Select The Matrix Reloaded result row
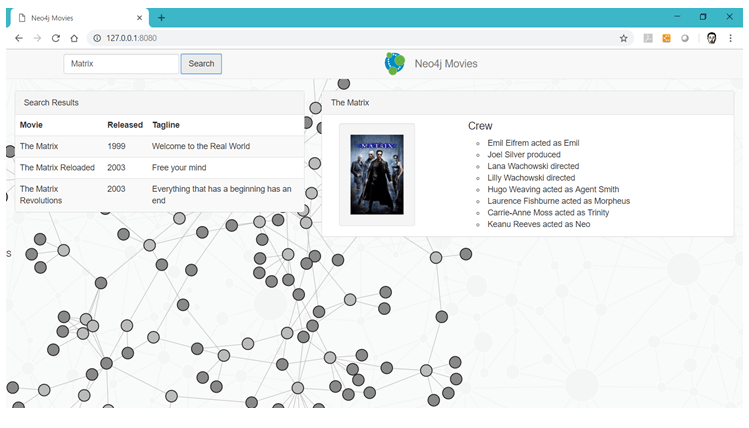The image size is (749, 428). click(x=160, y=168)
